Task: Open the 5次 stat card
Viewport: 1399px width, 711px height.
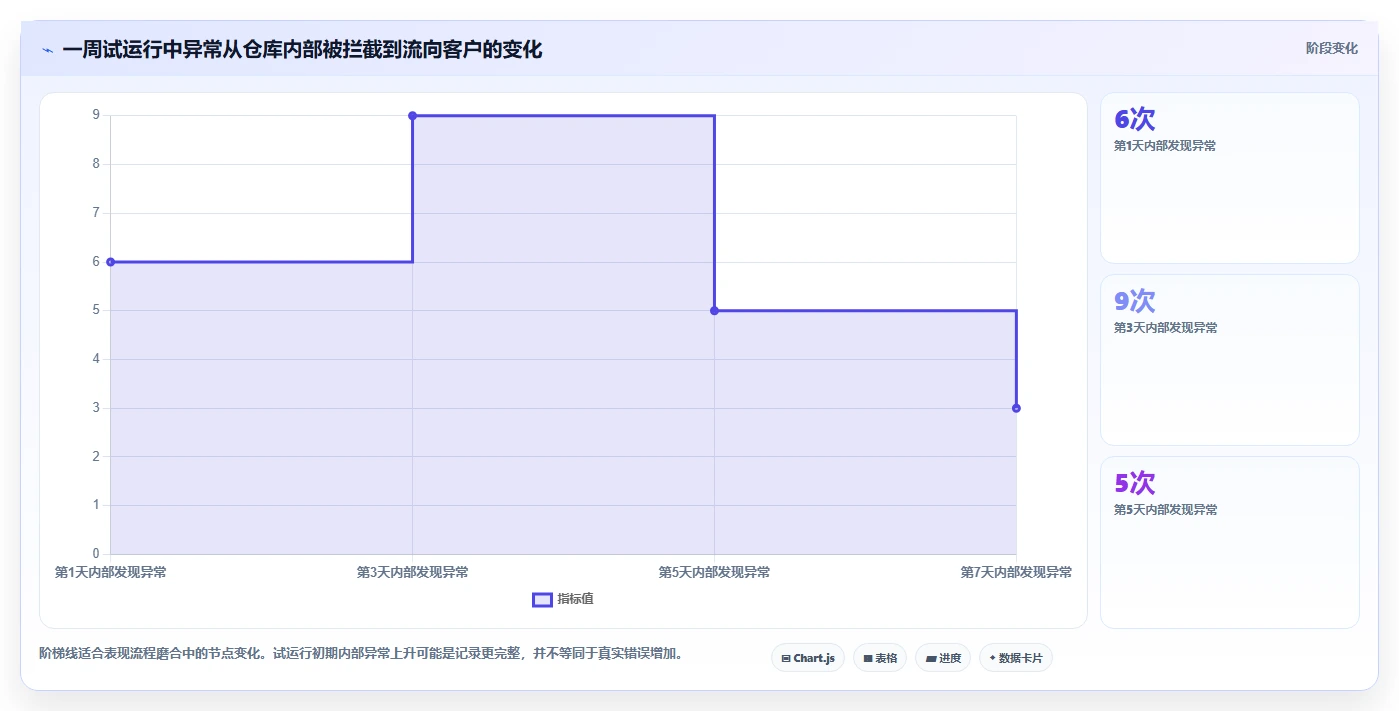Action: pos(1230,542)
